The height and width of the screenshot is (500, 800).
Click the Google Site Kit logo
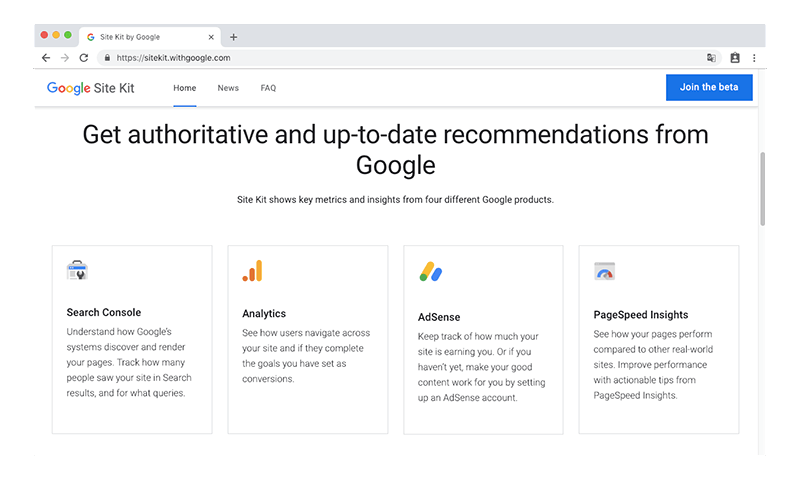click(90, 88)
